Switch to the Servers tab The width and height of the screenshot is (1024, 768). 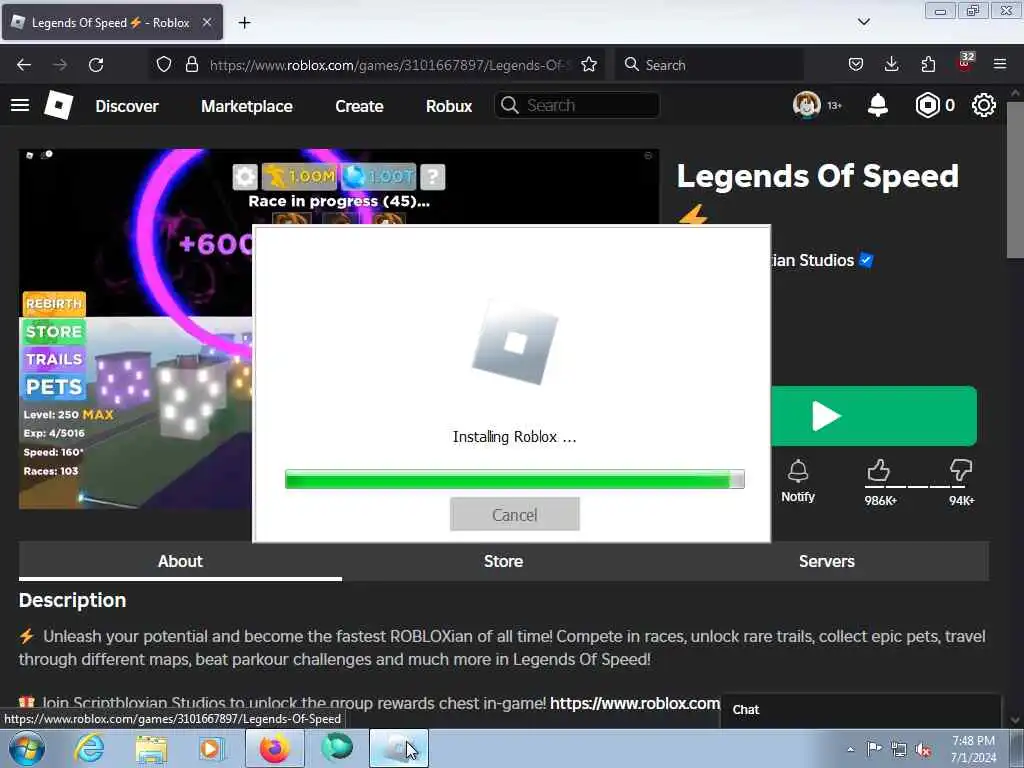coord(827,561)
